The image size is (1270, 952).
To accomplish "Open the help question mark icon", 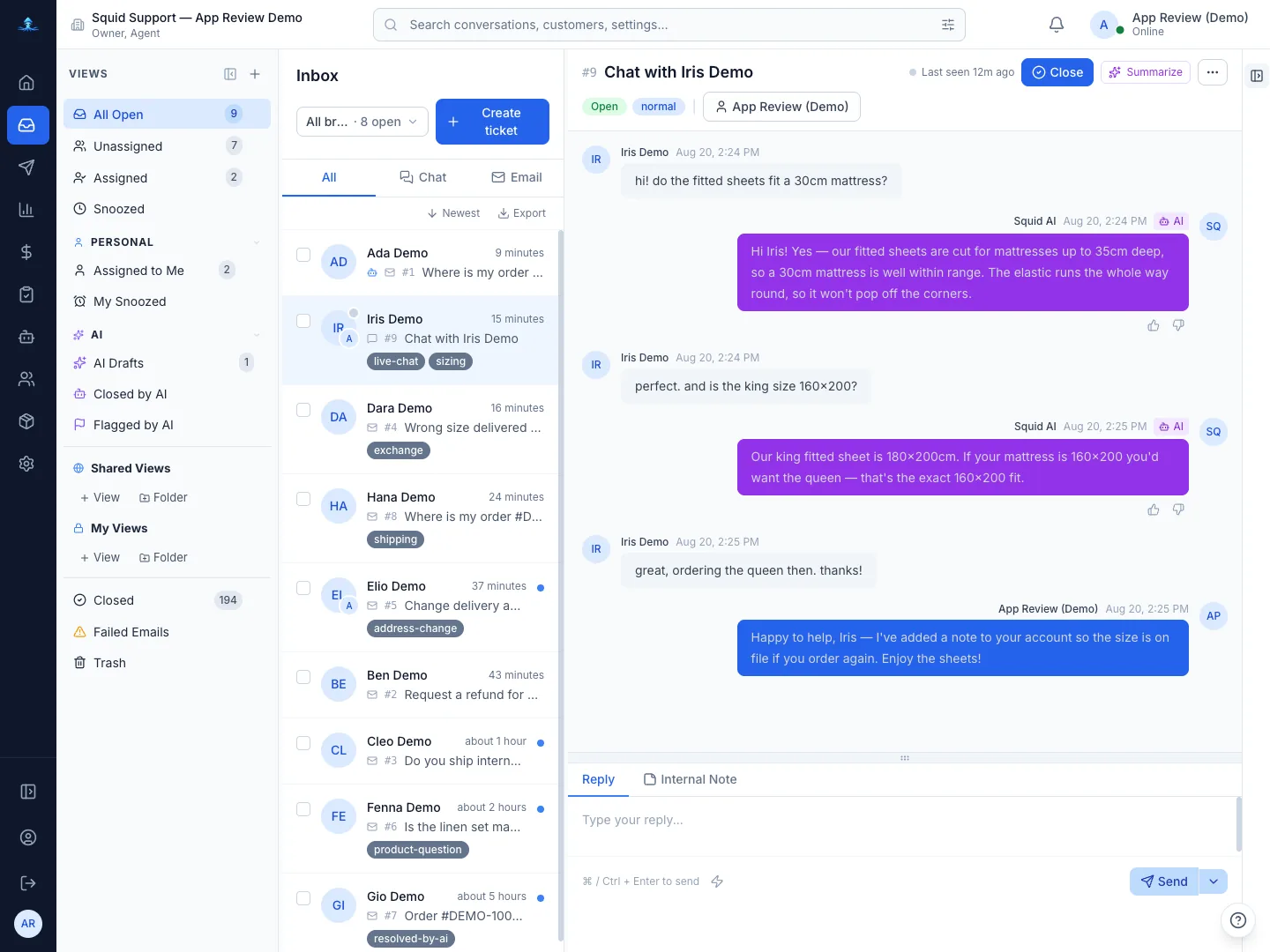I will coord(1238,920).
